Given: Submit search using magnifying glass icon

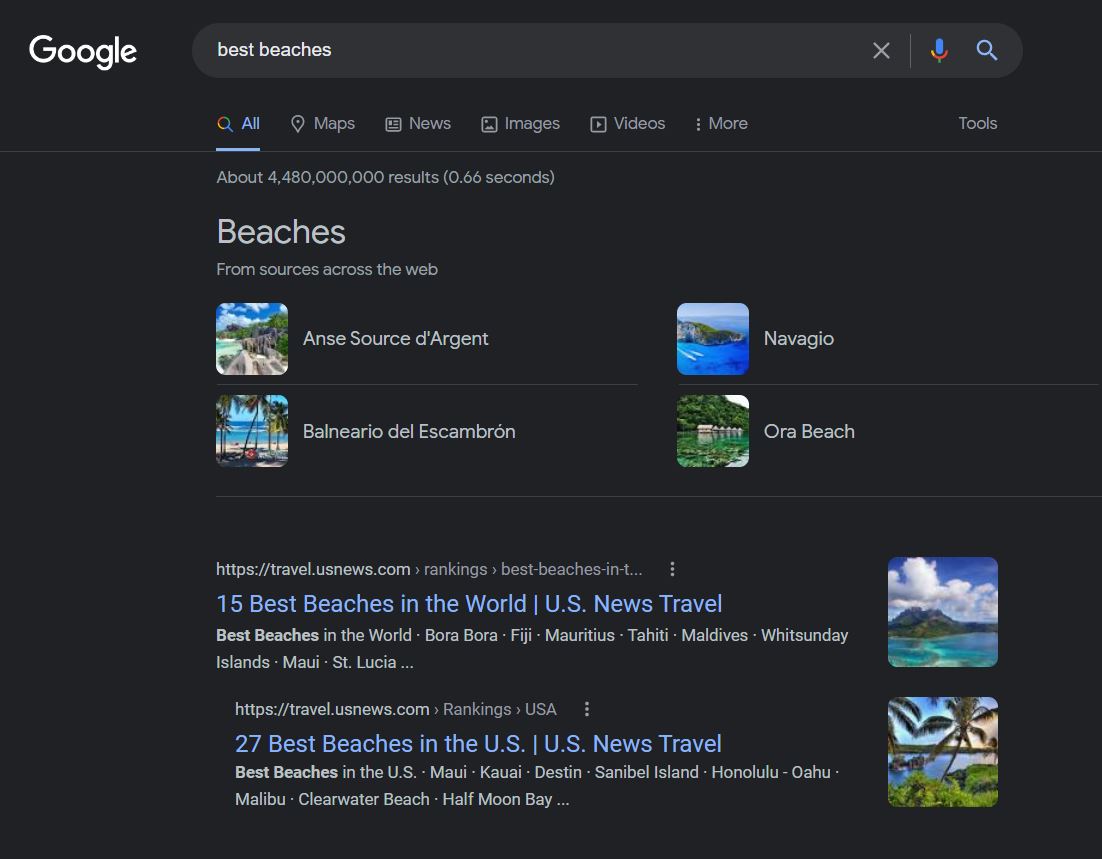Looking at the screenshot, I should 987,50.
